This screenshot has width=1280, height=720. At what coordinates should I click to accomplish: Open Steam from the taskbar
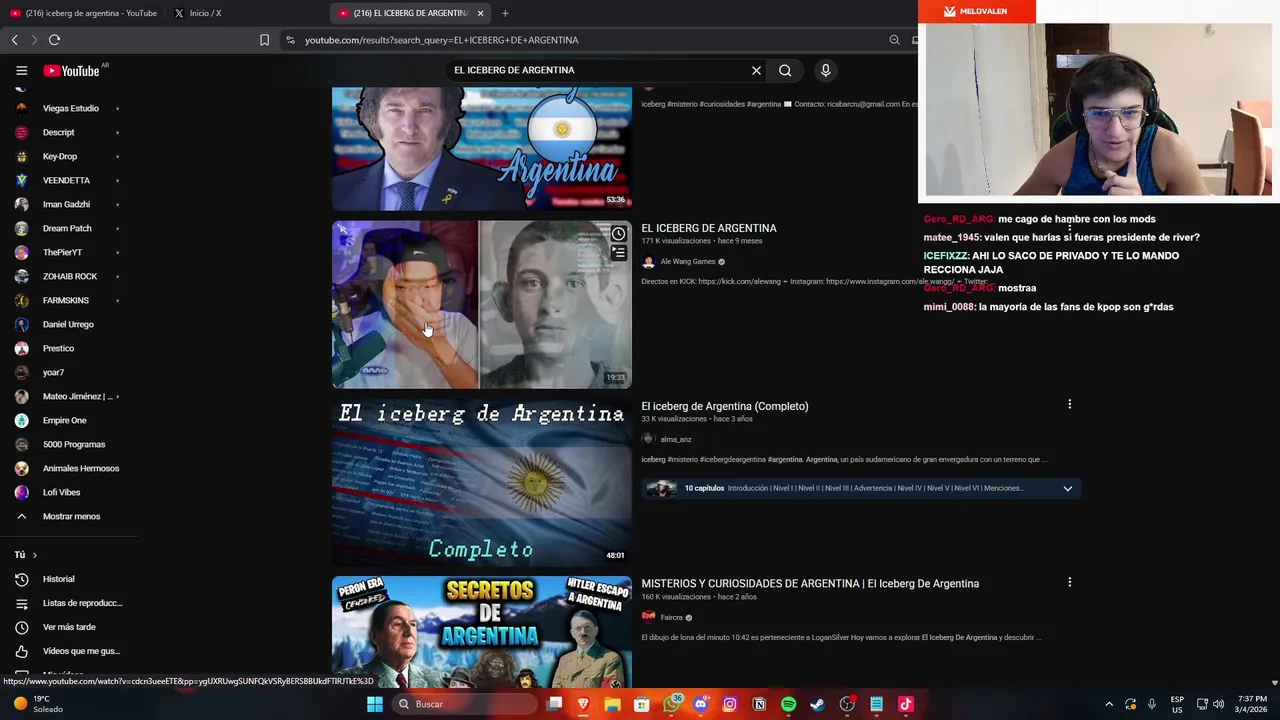(x=817, y=704)
